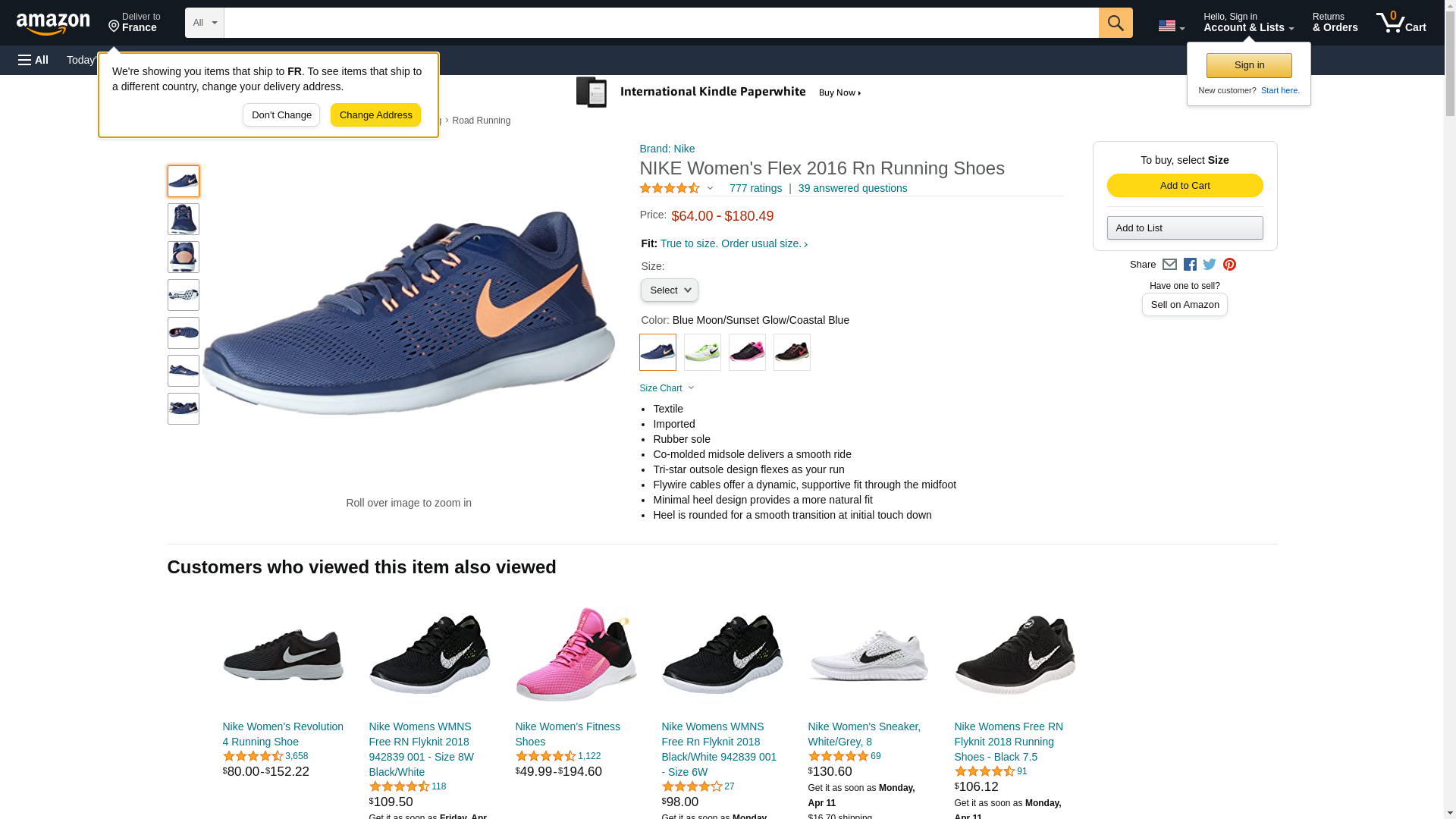Image resolution: width=1456 pixels, height=819 pixels.
Task: Choose the black and red shoe color
Action: pos(792,353)
